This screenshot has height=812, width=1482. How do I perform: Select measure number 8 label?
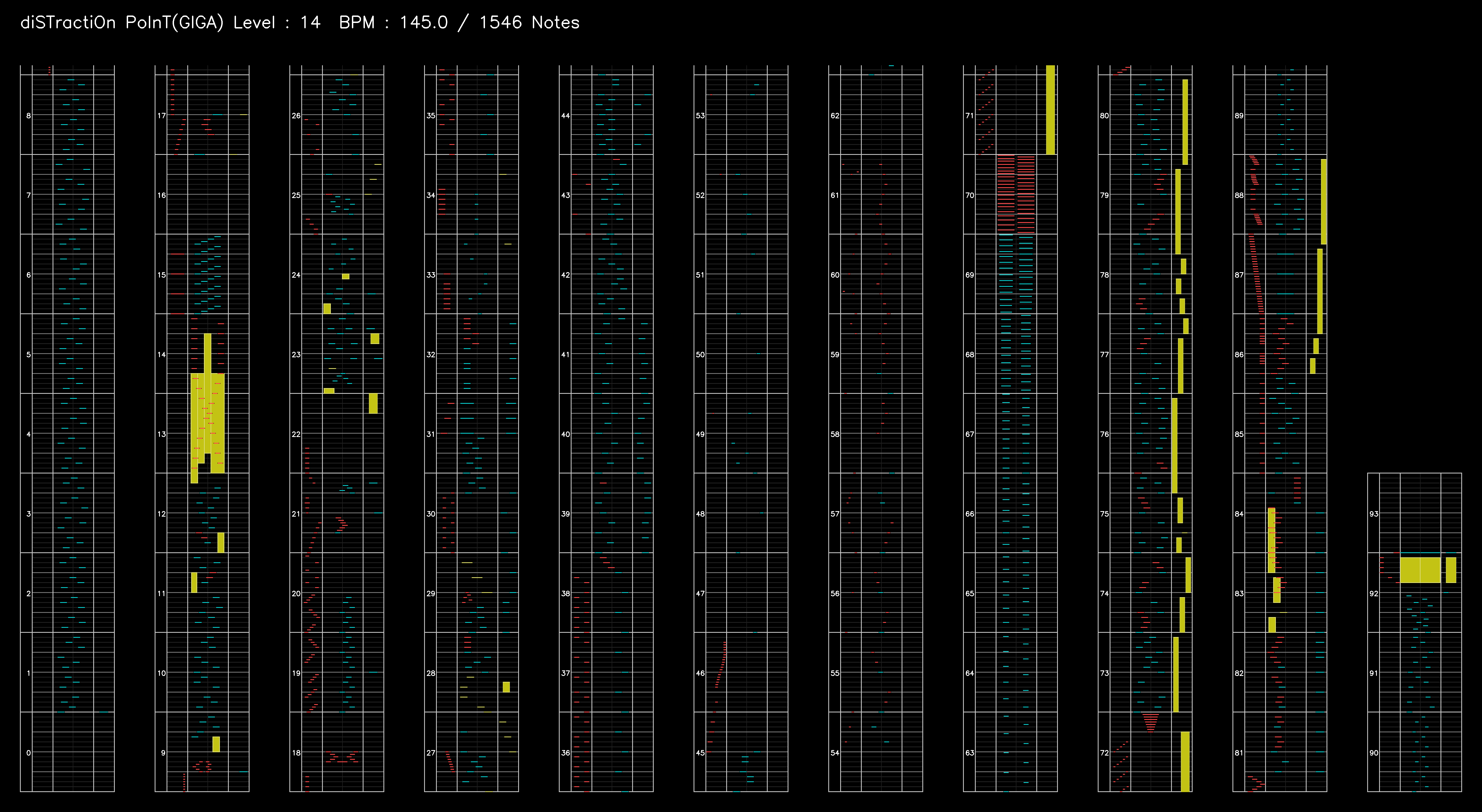(x=29, y=116)
